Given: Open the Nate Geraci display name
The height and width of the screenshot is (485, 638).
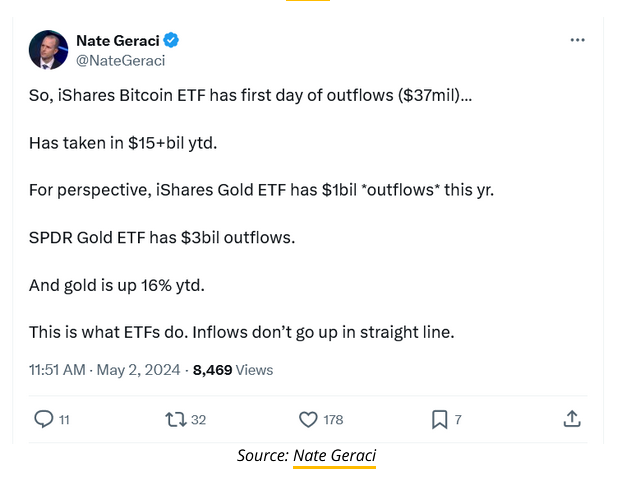Looking at the screenshot, I should tap(117, 40).
